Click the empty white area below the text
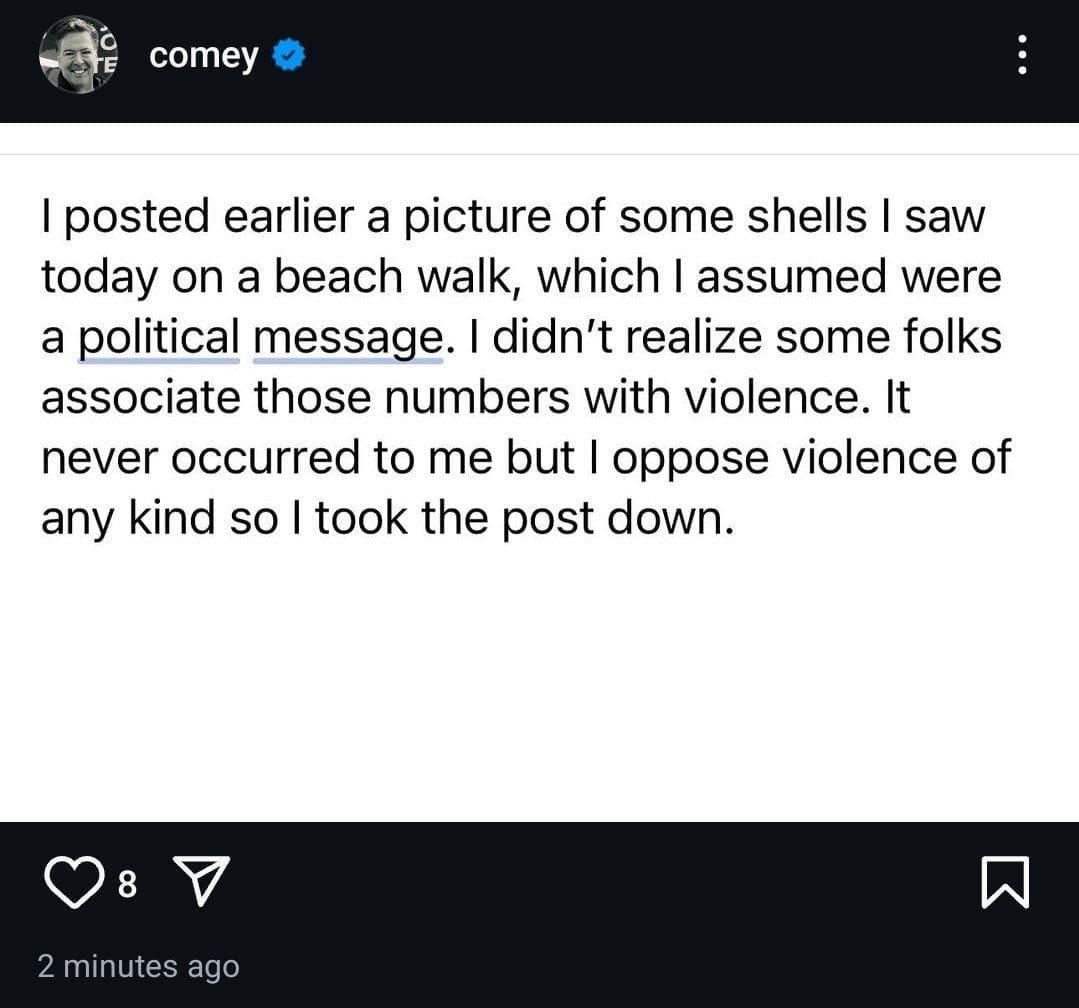Viewport: 1079px width, 1008px height. [x=539, y=680]
